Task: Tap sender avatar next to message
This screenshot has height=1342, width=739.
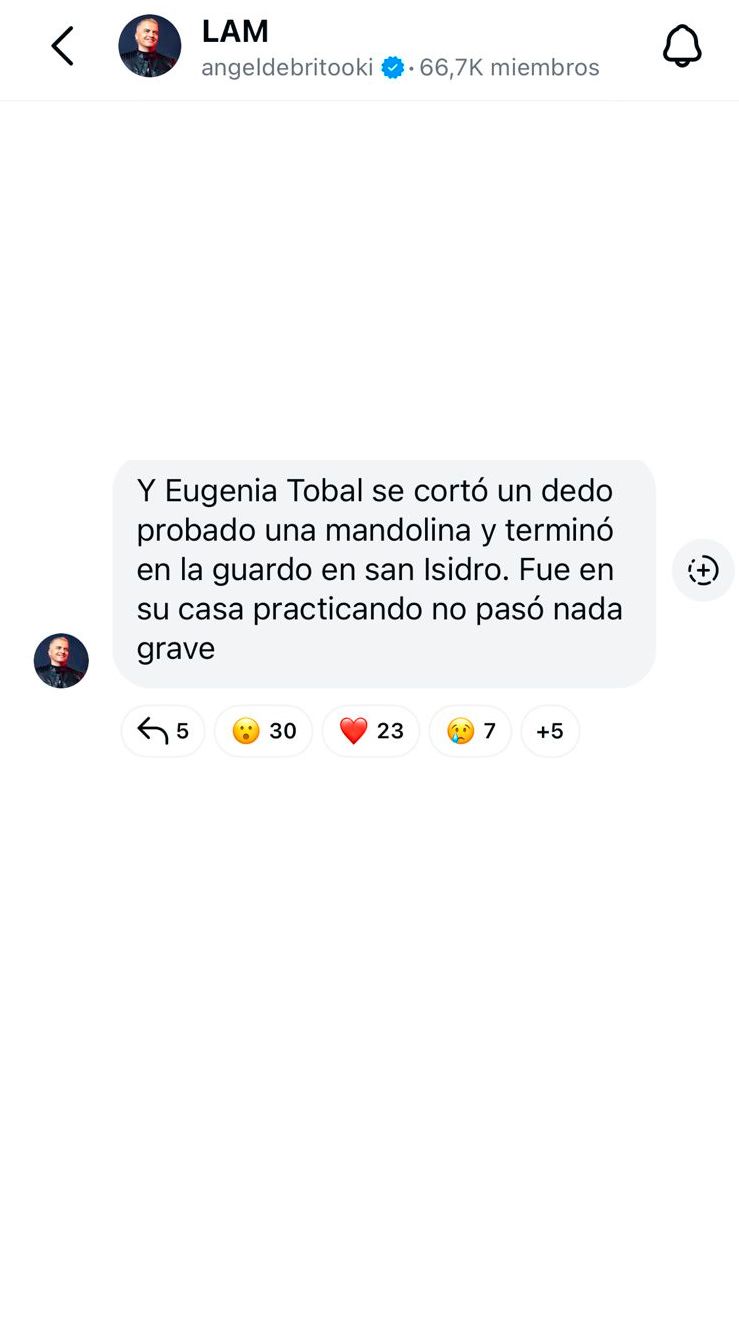Action: coord(61,660)
